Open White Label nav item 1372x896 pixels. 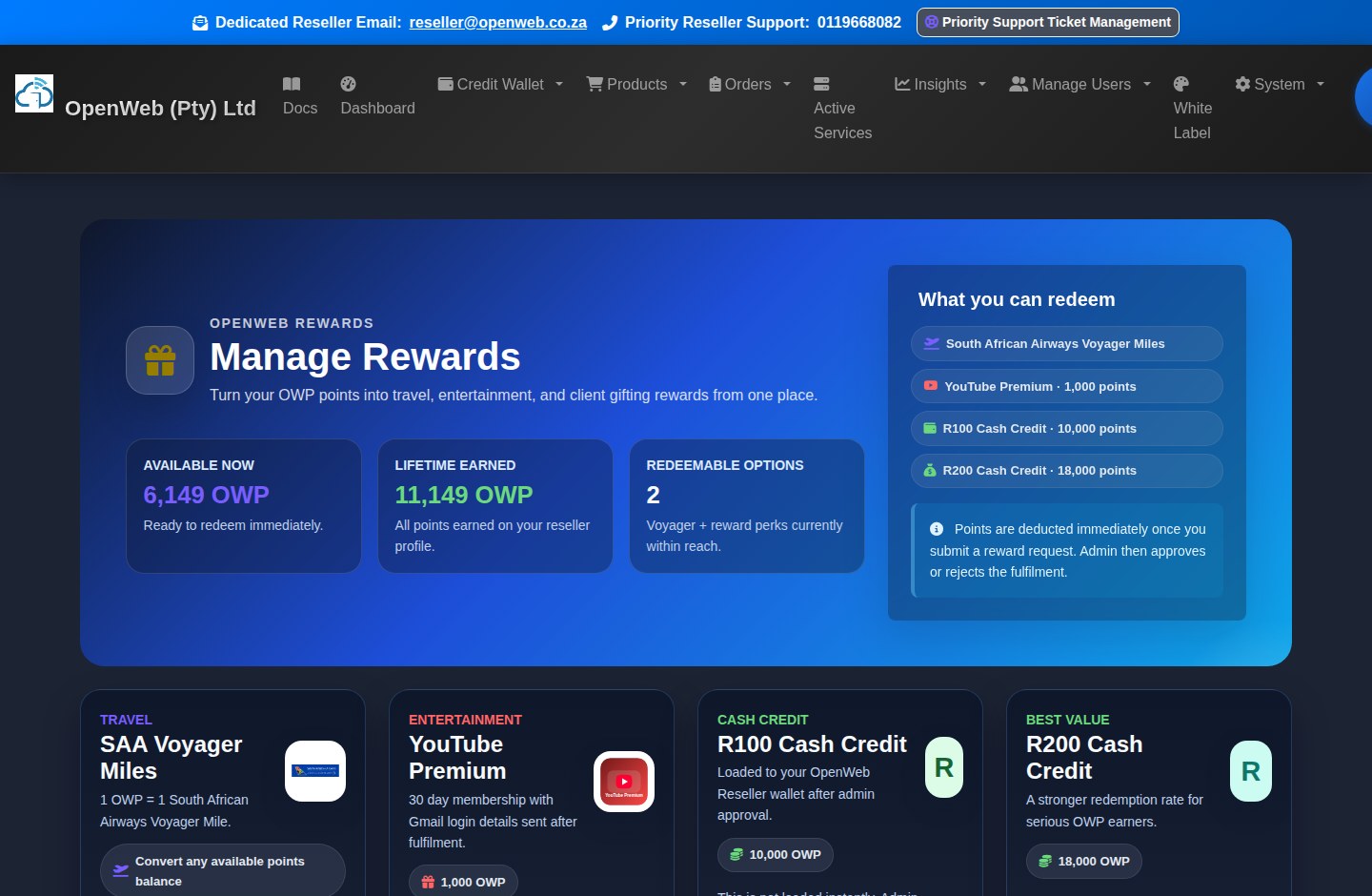[1193, 109]
